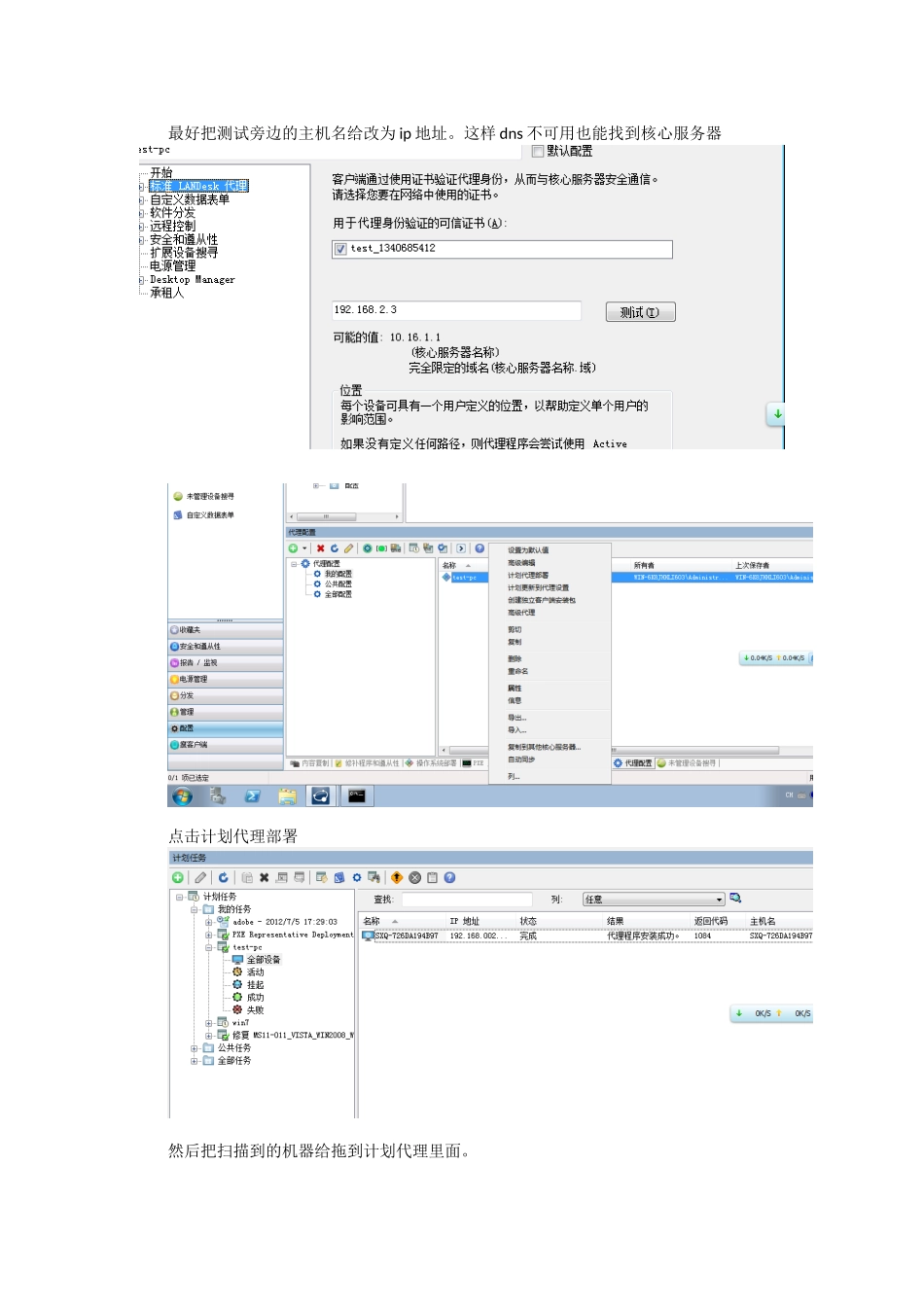924x1307 pixels.
Task: Open 报告 / 监视 sidebar group
Action: click(226, 663)
